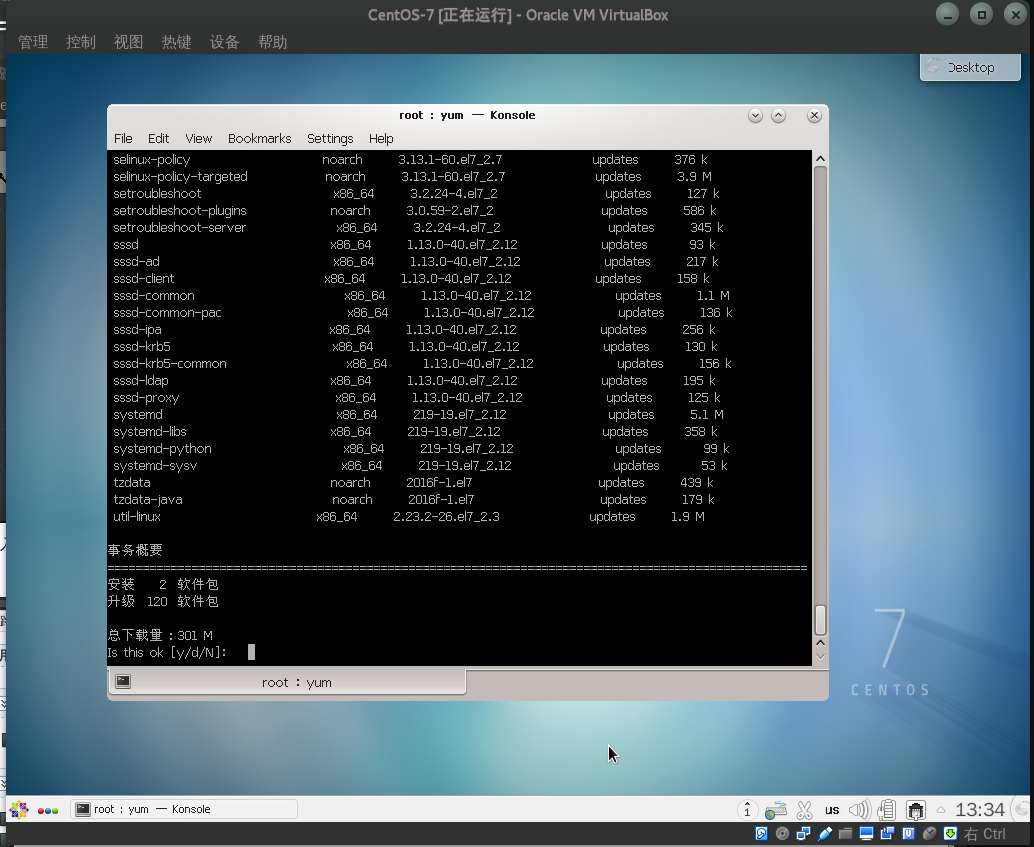
Task: Click the volume speaker tray icon
Action: click(858, 809)
